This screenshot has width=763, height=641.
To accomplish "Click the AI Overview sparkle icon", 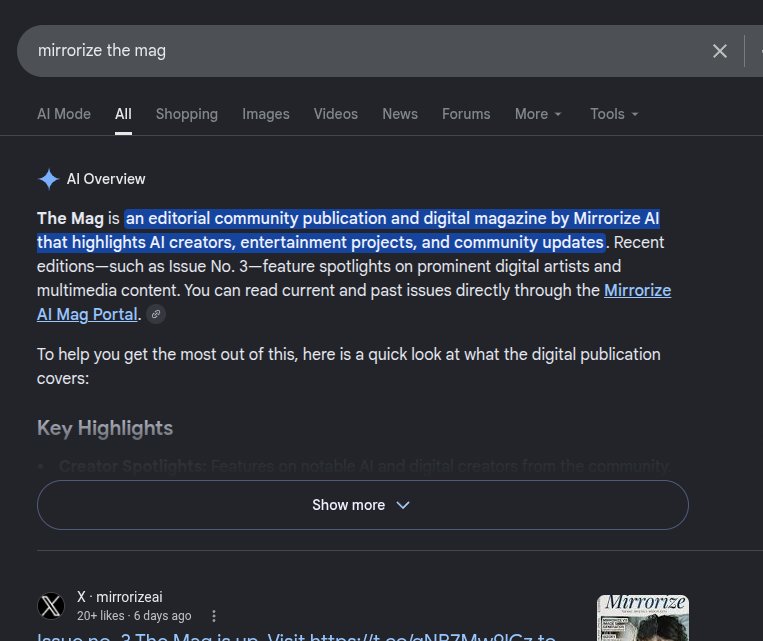I will [x=49, y=179].
